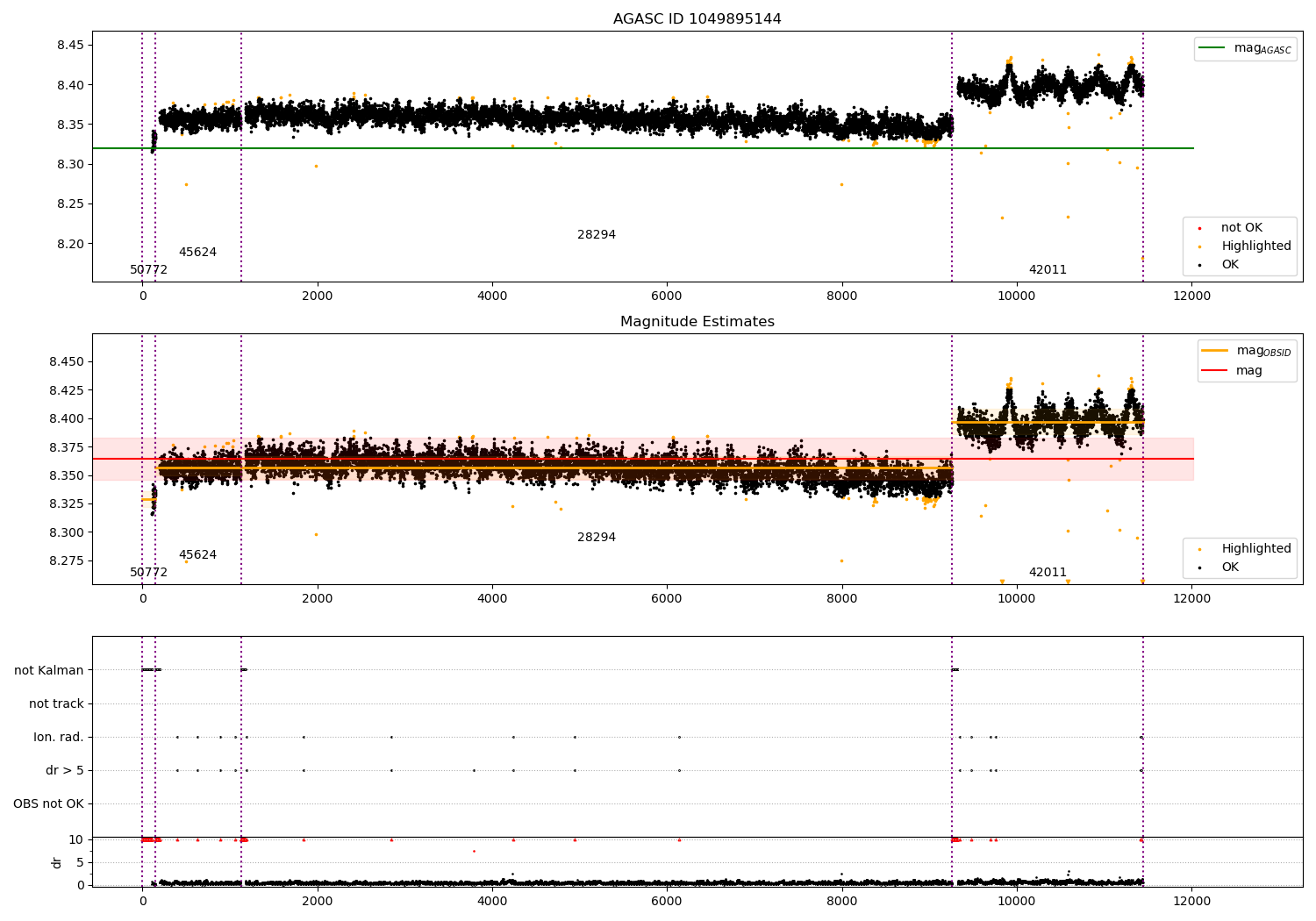Image resolution: width=1316 pixels, height=921 pixels.
Task: Click OBSID label 28294 in top panel
Action: click(597, 235)
